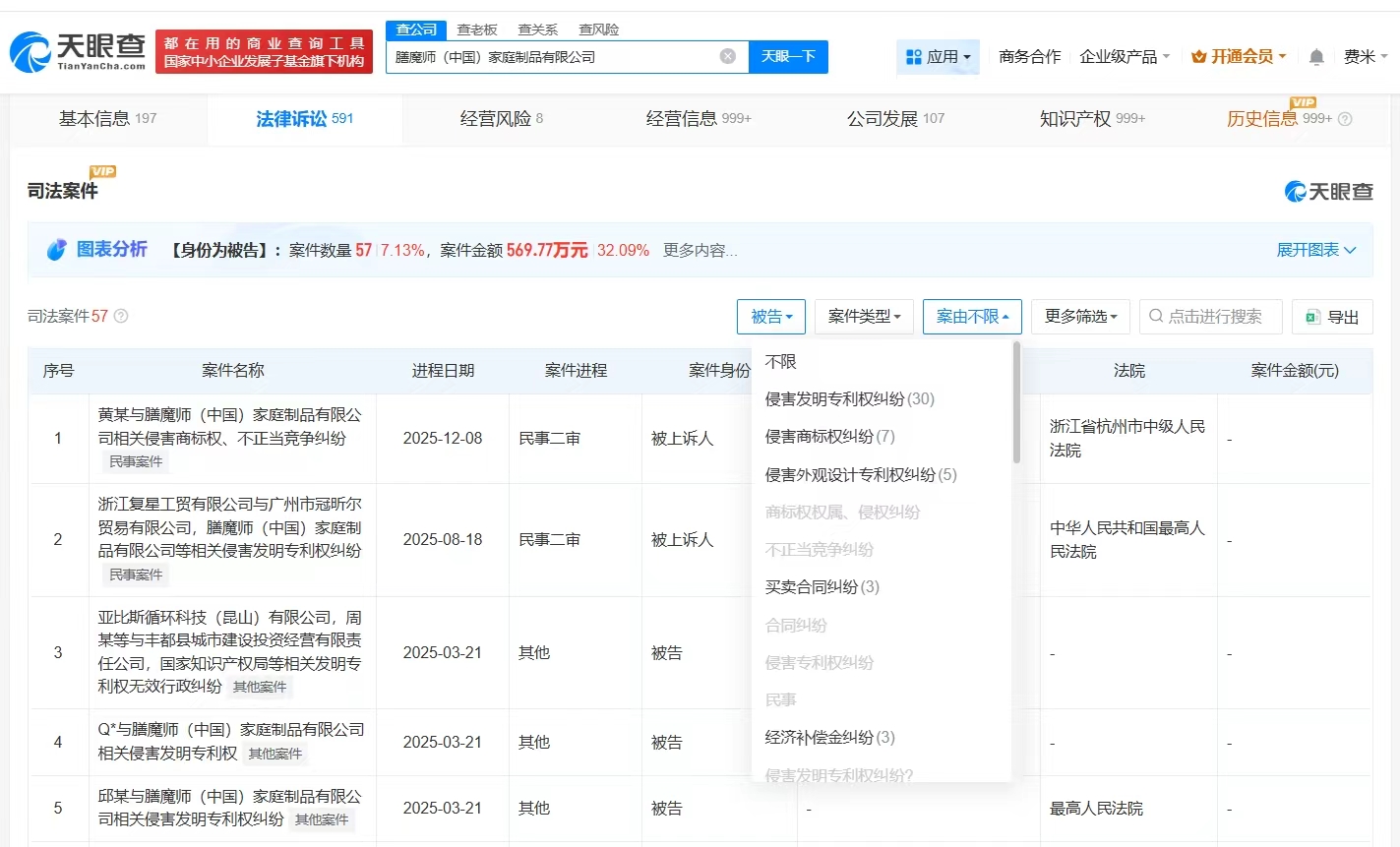This screenshot has width=1400, height=847.
Task: Click the 应用 grid icon
Action: tap(914, 57)
